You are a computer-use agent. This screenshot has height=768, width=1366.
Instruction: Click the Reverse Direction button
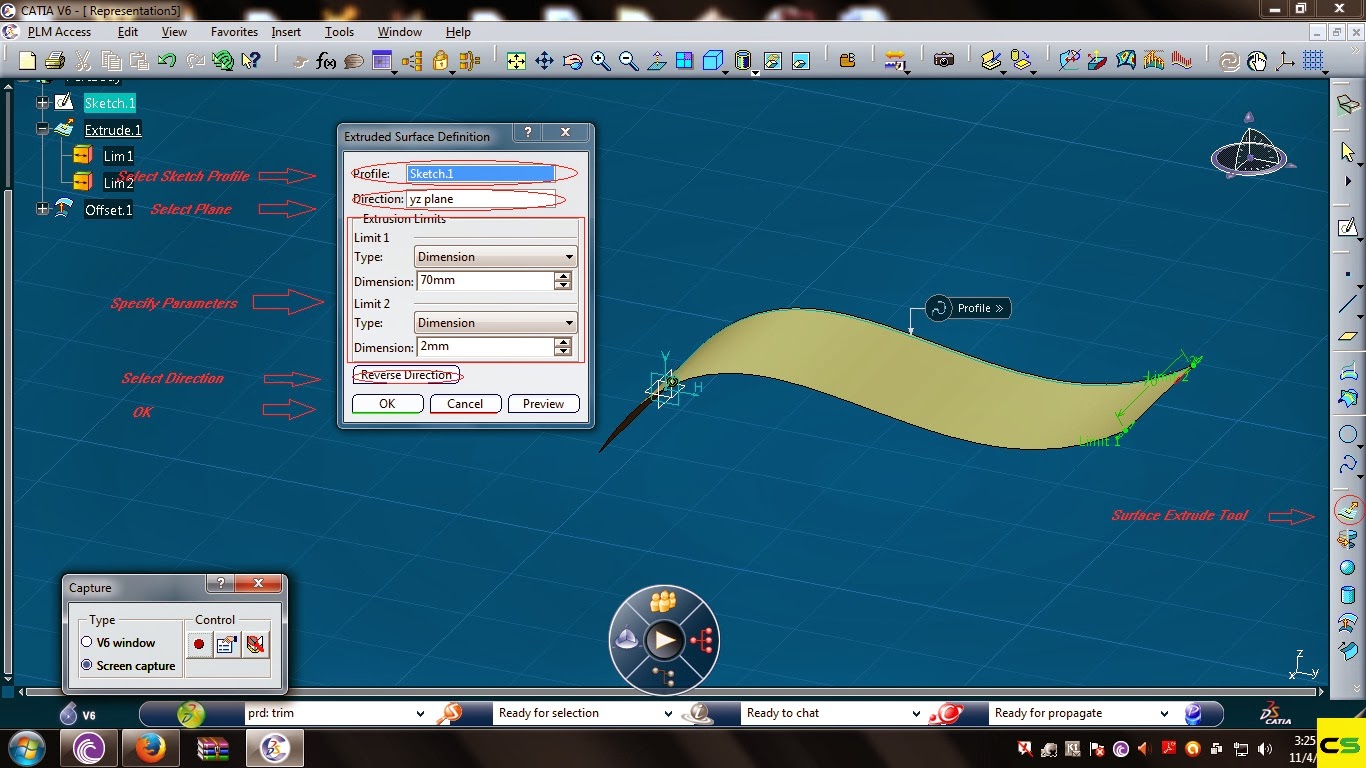pyautogui.click(x=406, y=375)
